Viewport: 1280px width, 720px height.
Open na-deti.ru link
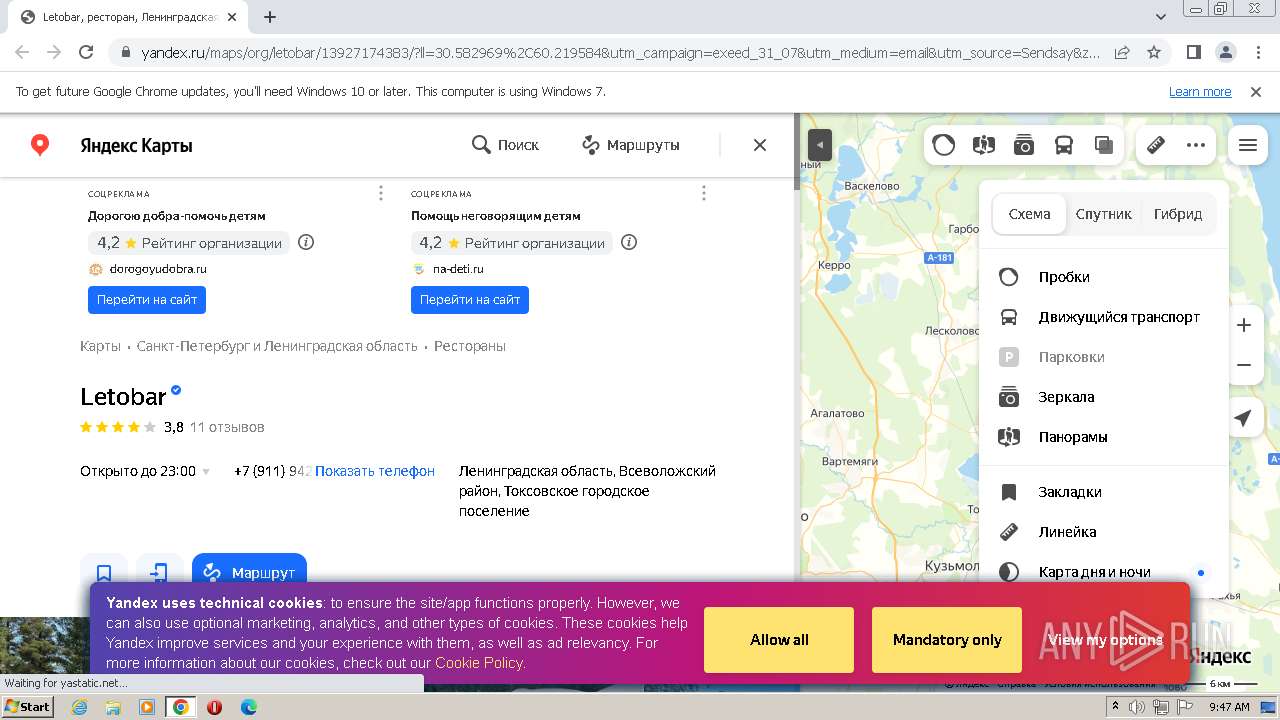tap(458, 269)
